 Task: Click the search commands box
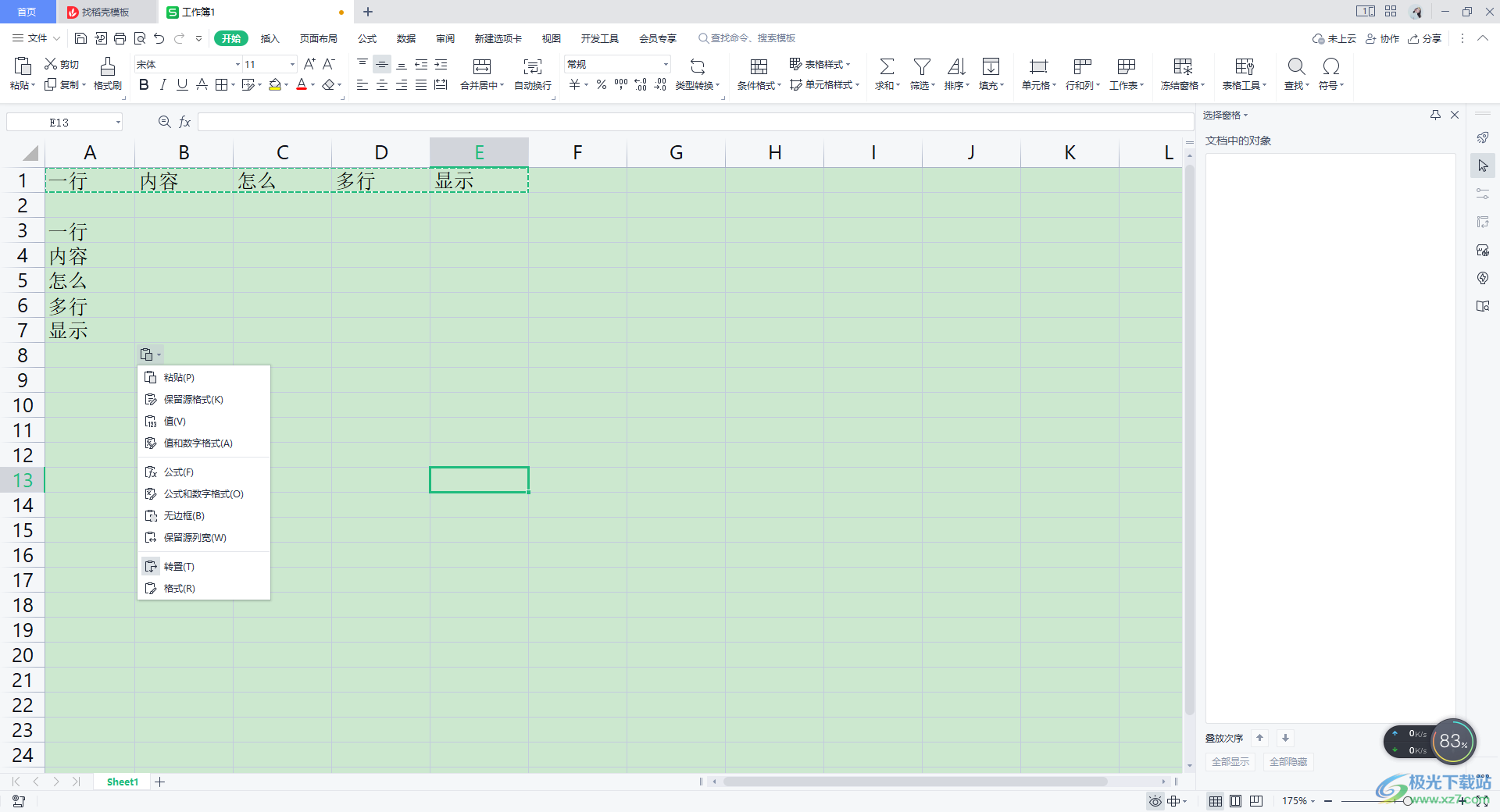[747, 38]
